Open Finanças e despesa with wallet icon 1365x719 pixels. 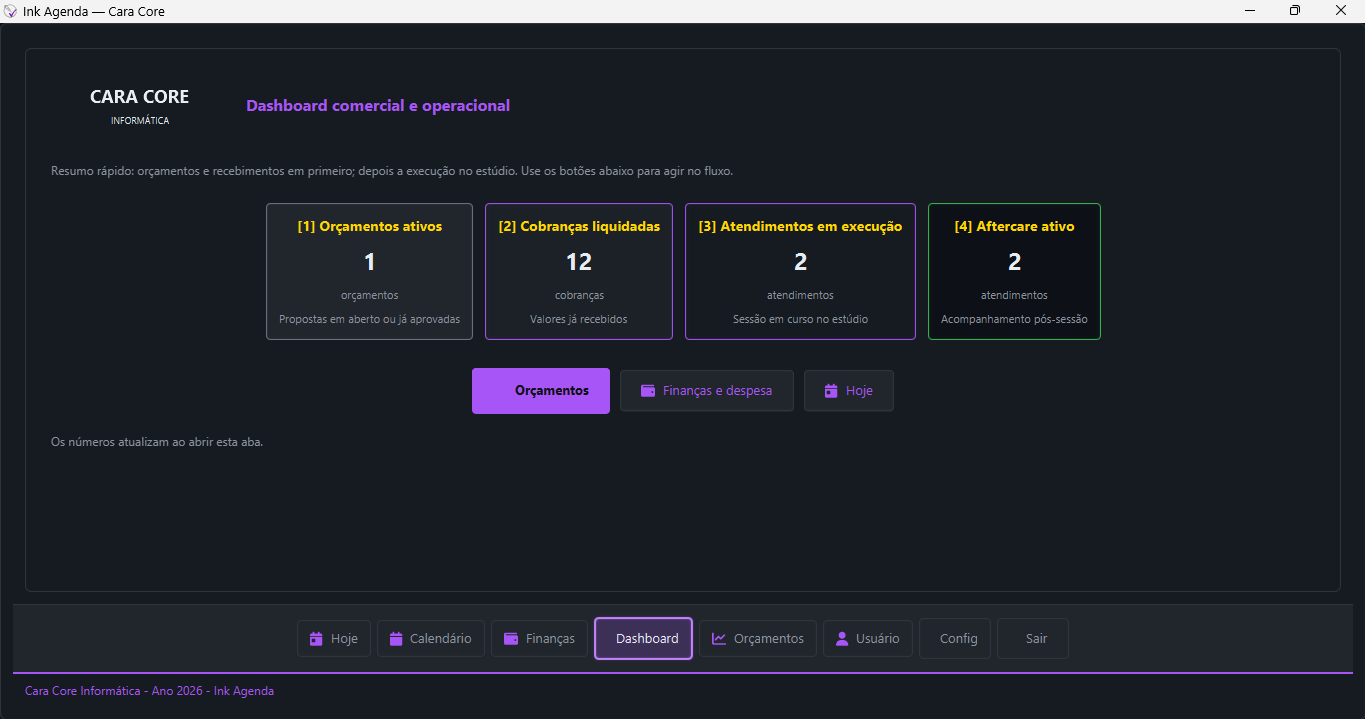[x=707, y=391]
